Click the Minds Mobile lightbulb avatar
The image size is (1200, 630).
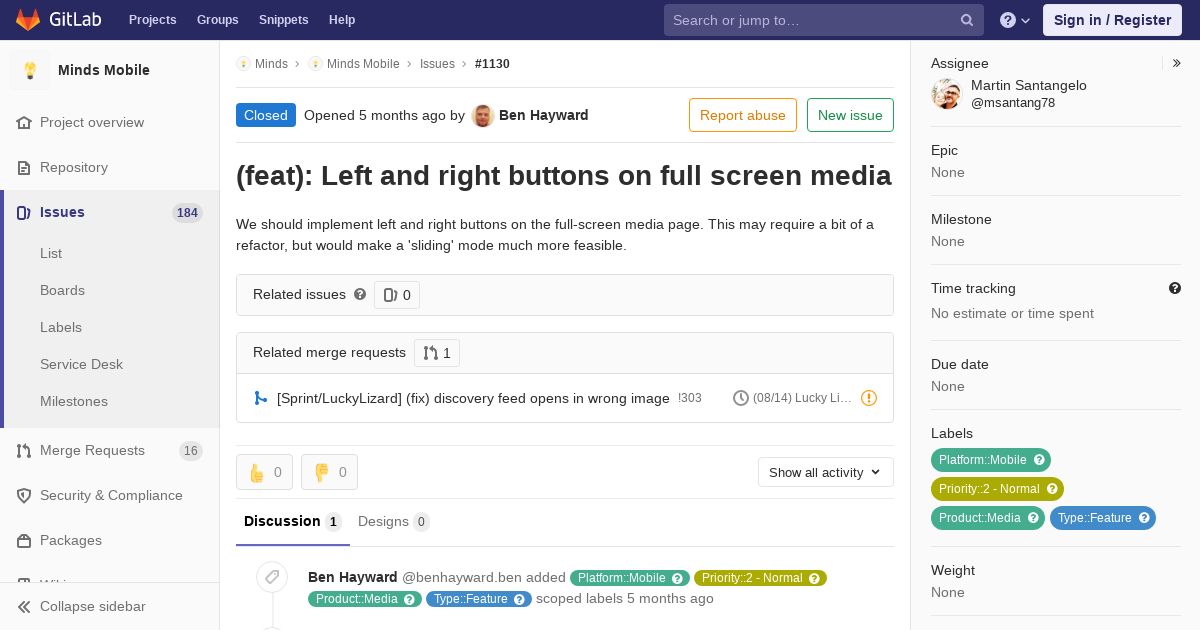point(30,70)
